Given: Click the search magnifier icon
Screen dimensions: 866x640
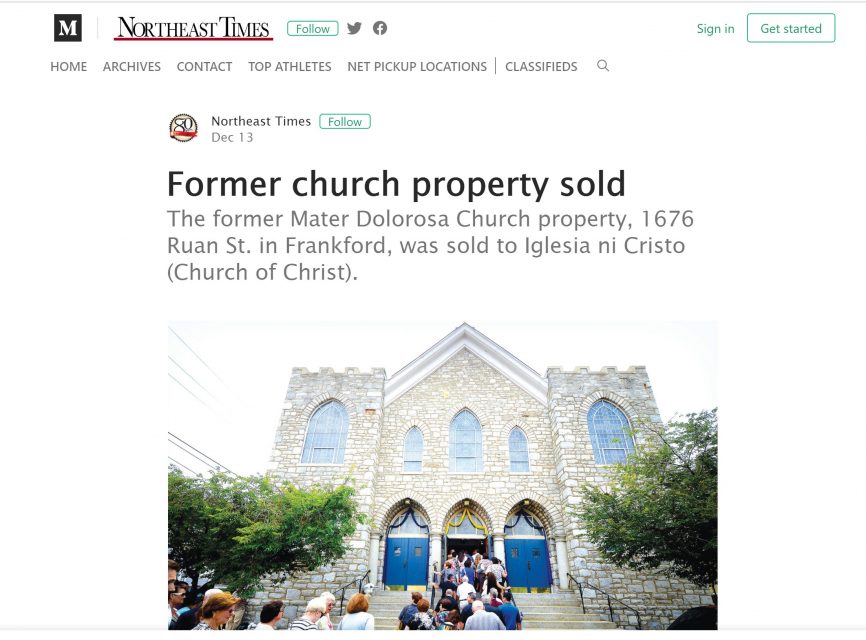Looking at the screenshot, I should click(603, 66).
